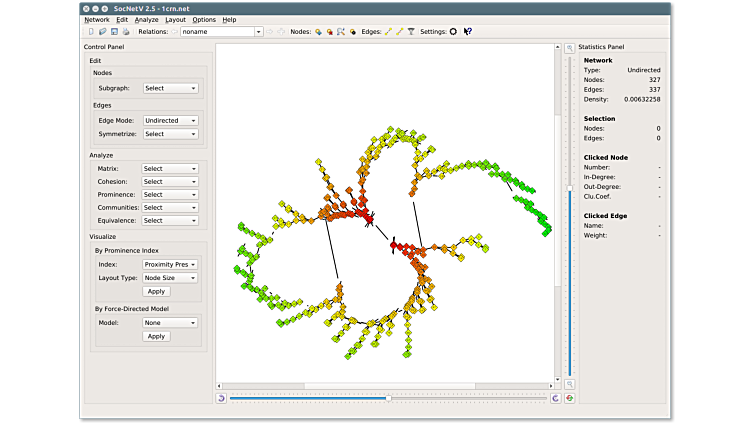Apply the Force-Directed Model layout
752x423 pixels.
pyautogui.click(x=156, y=336)
